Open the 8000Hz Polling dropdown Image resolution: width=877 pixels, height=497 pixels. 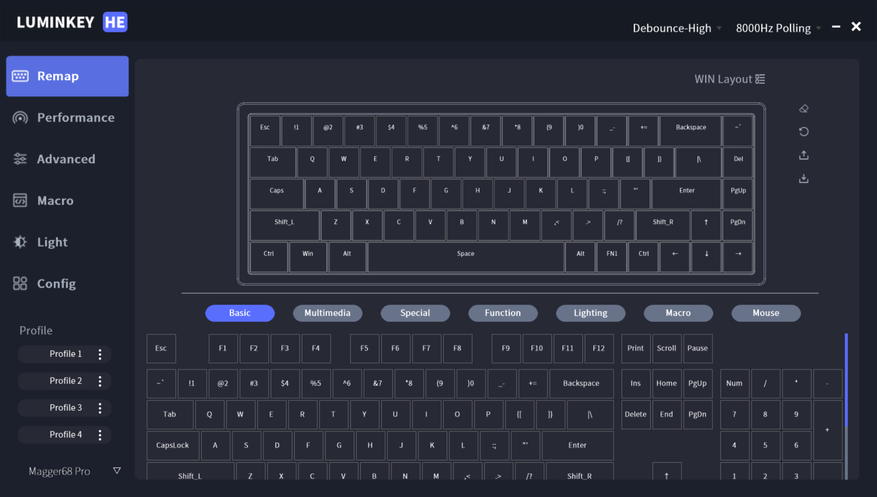pos(778,28)
